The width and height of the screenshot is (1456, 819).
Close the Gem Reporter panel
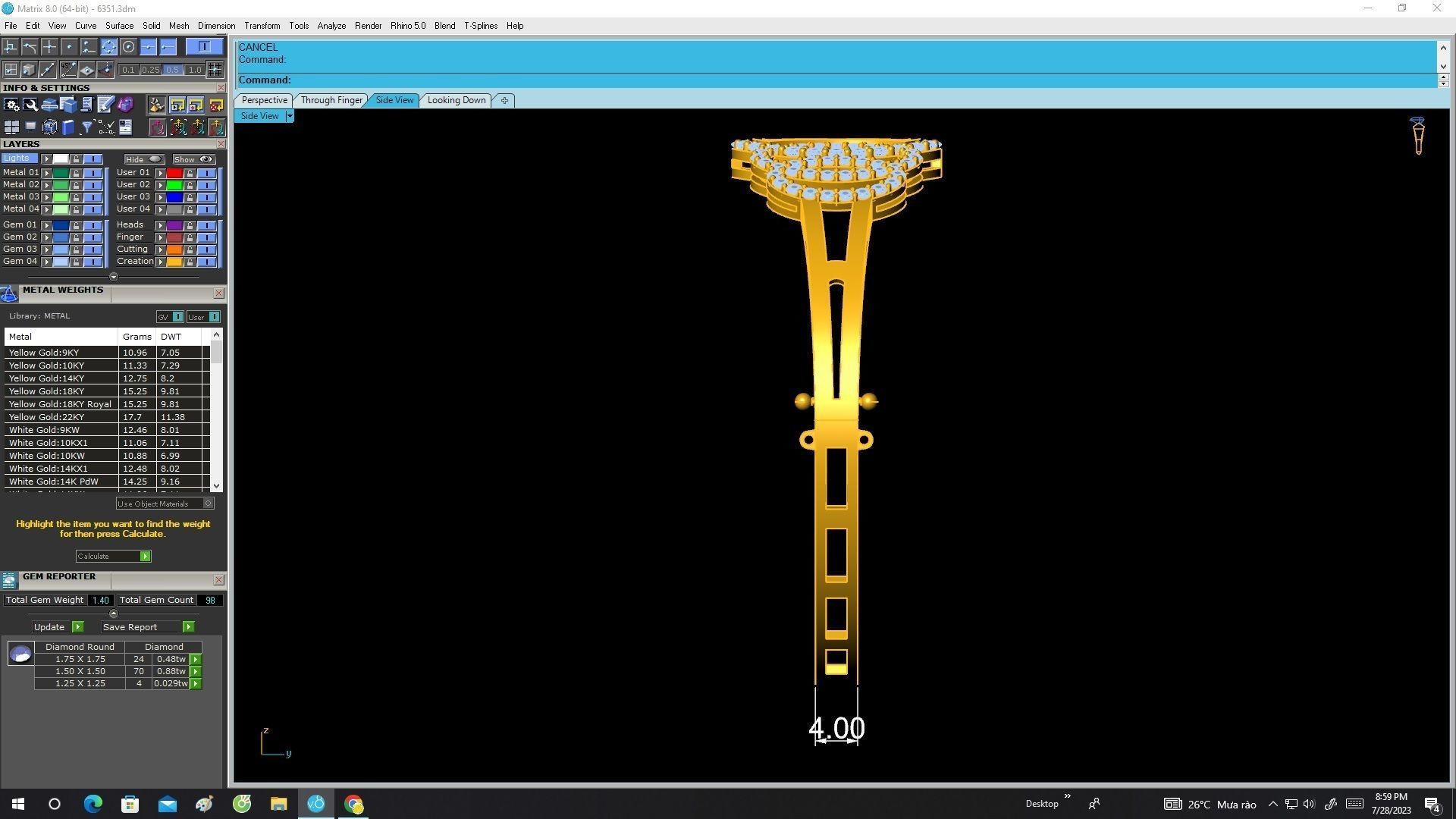coord(219,580)
